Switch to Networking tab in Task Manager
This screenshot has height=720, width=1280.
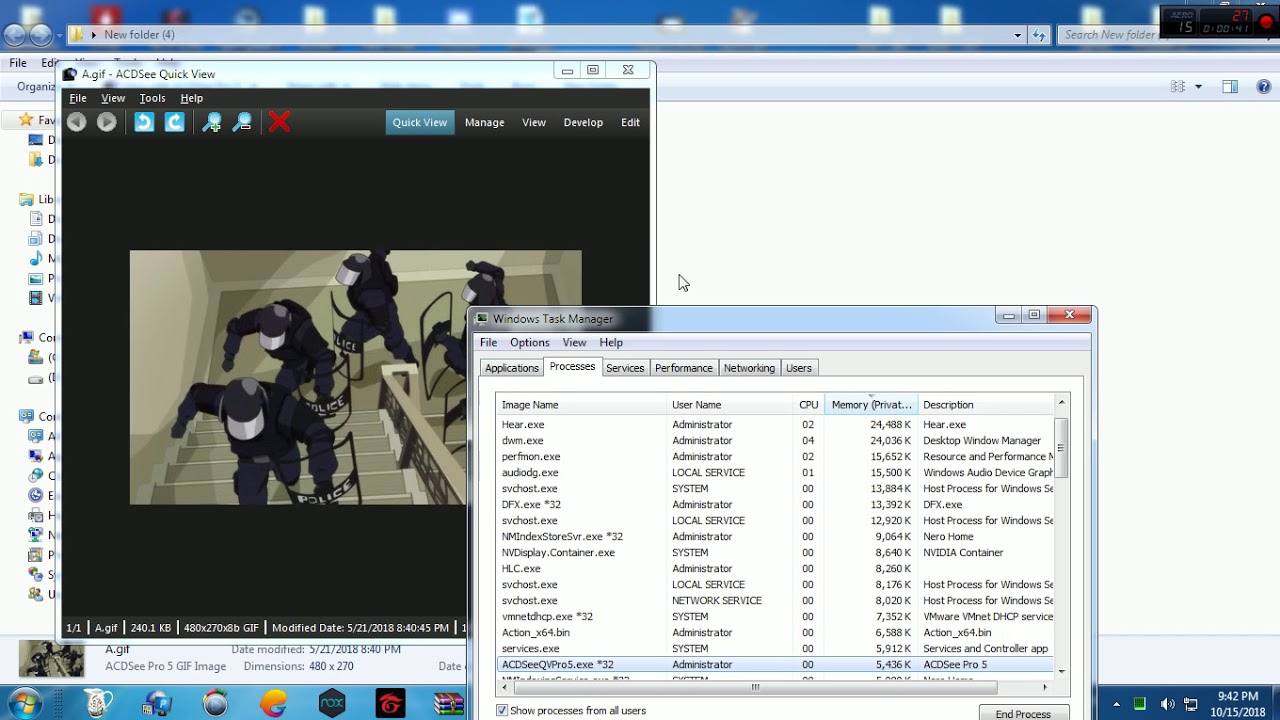click(749, 368)
